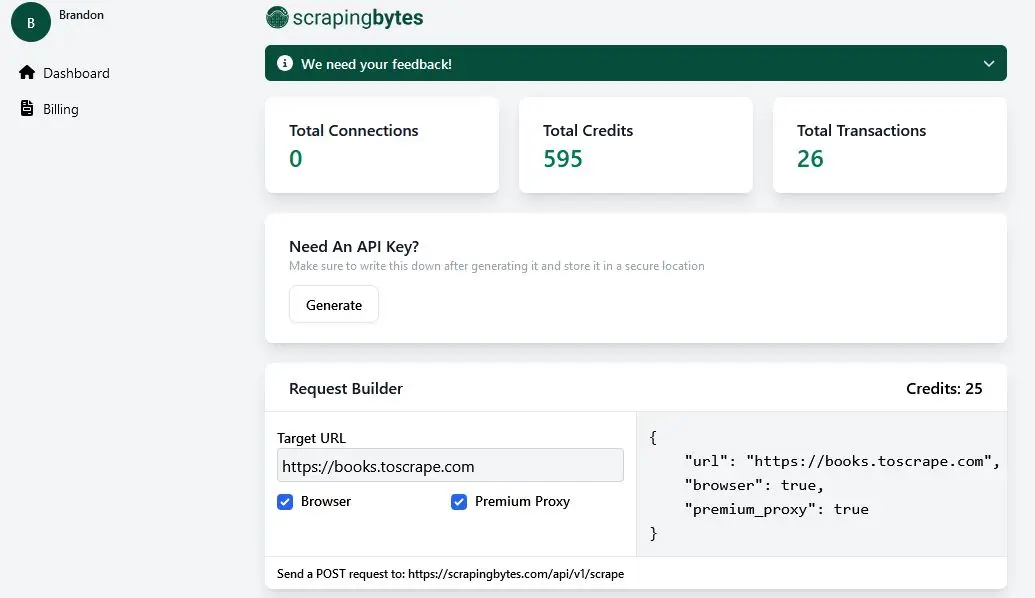The image size is (1035, 598).
Task: Disable the Premium Proxy checkbox
Action: 459,502
